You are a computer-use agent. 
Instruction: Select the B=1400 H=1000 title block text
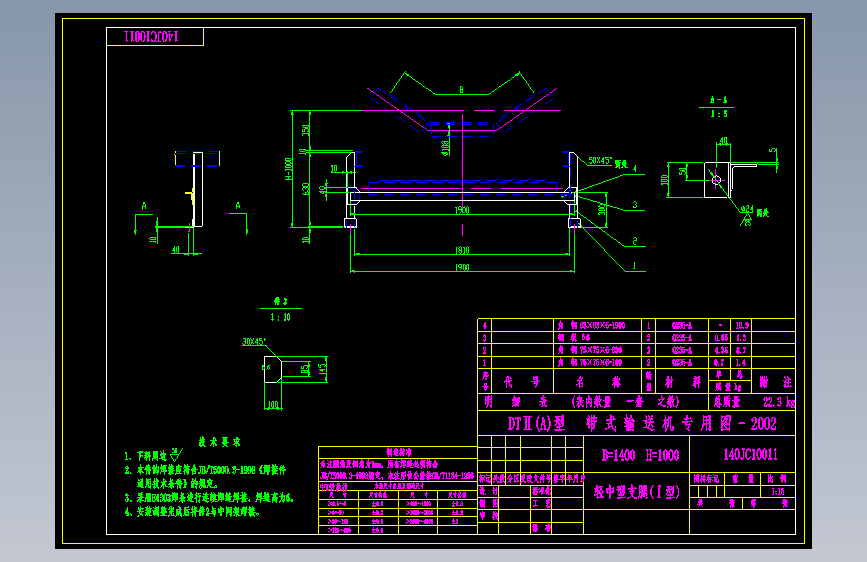(640, 455)
